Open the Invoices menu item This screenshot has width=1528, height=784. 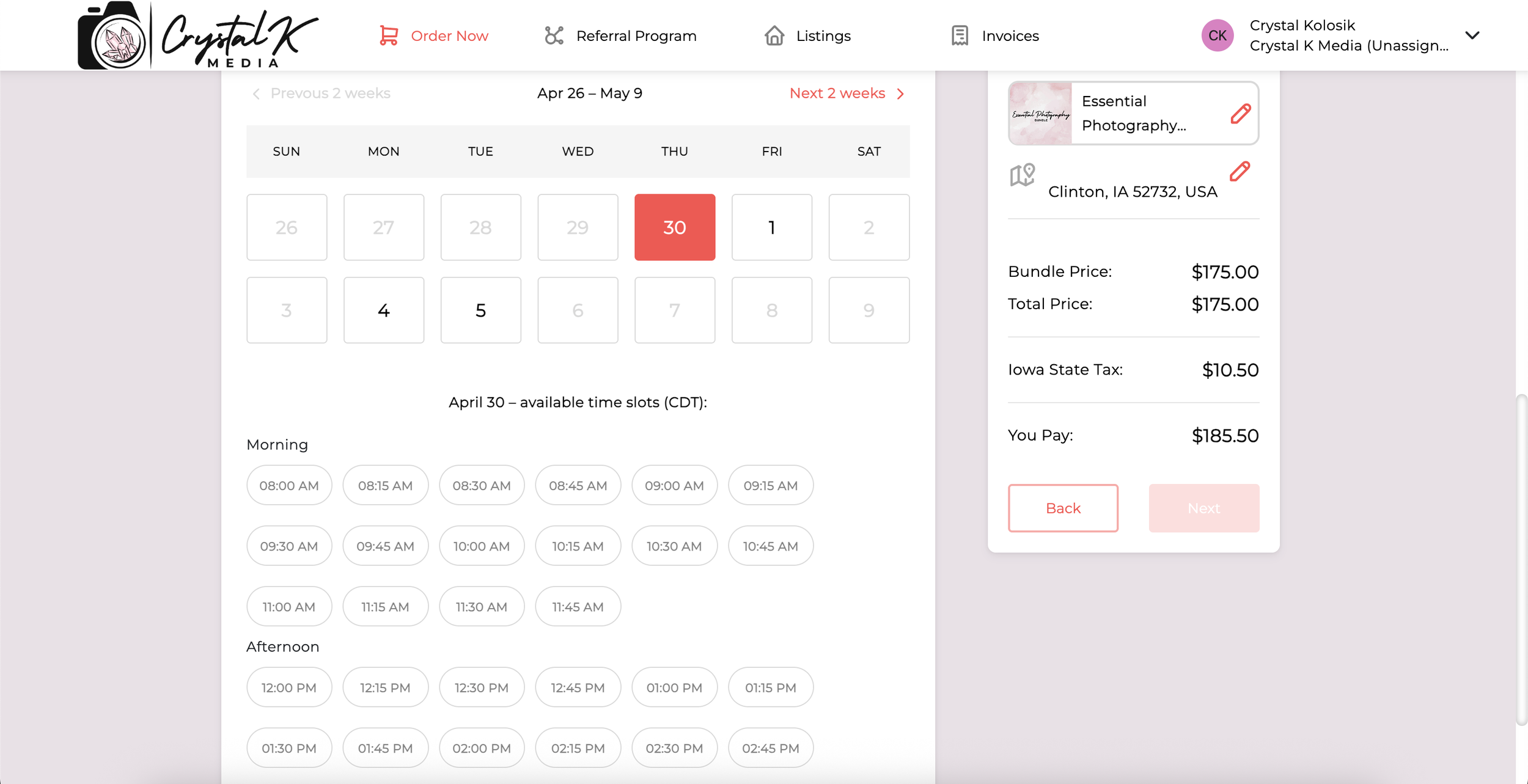pos(1010,36)
